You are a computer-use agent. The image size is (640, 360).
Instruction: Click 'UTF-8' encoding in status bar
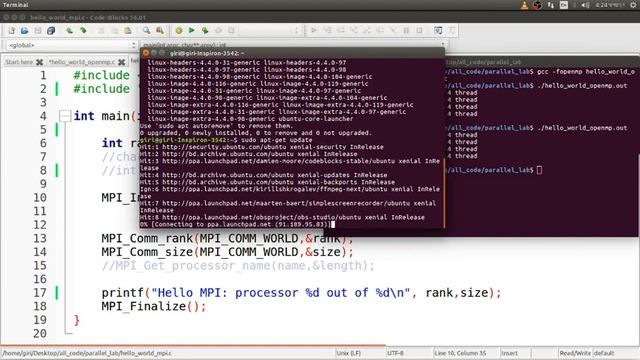395,353
